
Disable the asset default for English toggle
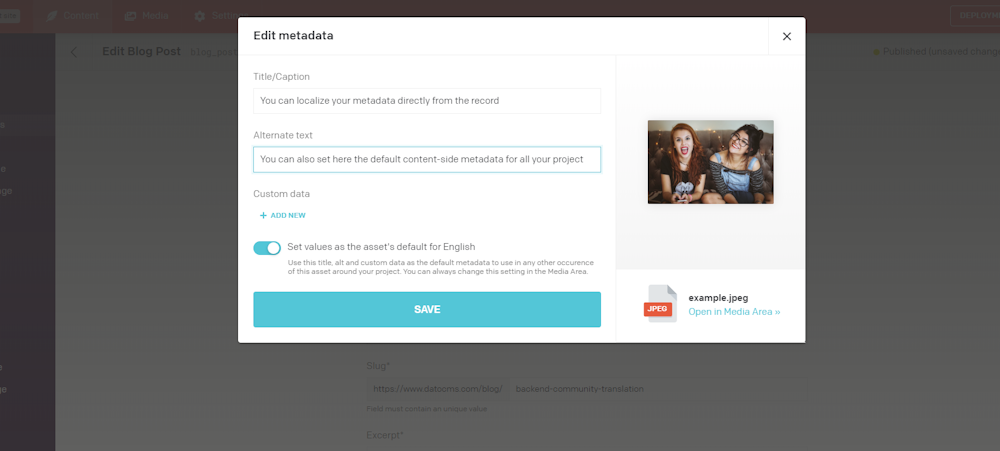coord(267,248)
